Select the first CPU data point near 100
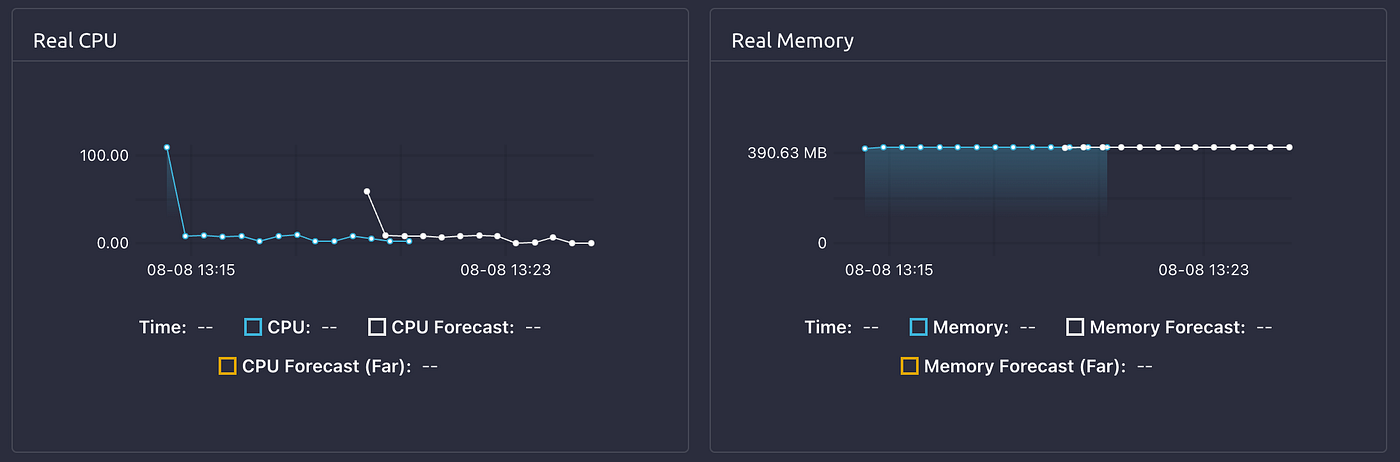The width and height of the screenshot is (1400, 462). 167,147
